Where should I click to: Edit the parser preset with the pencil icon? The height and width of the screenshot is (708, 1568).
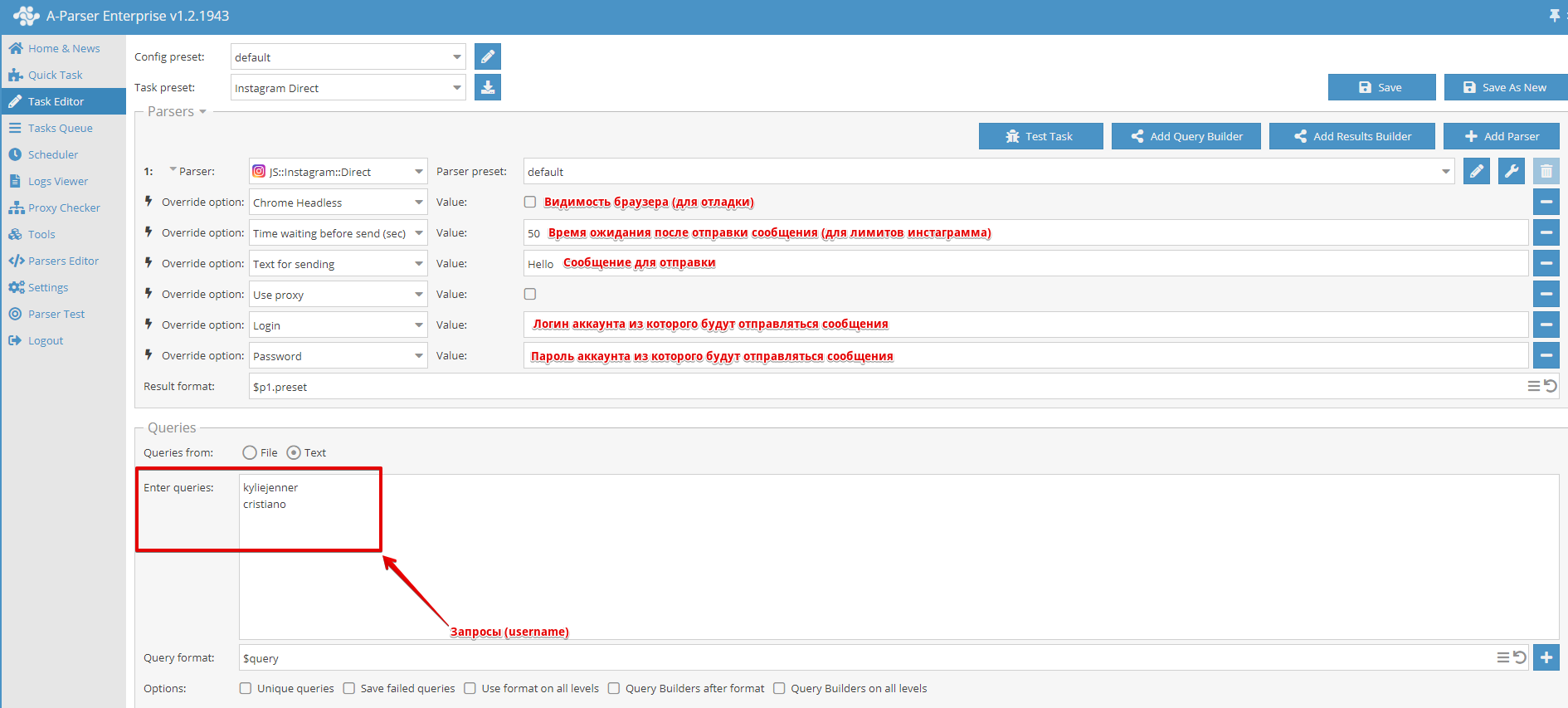(1477, 171)
